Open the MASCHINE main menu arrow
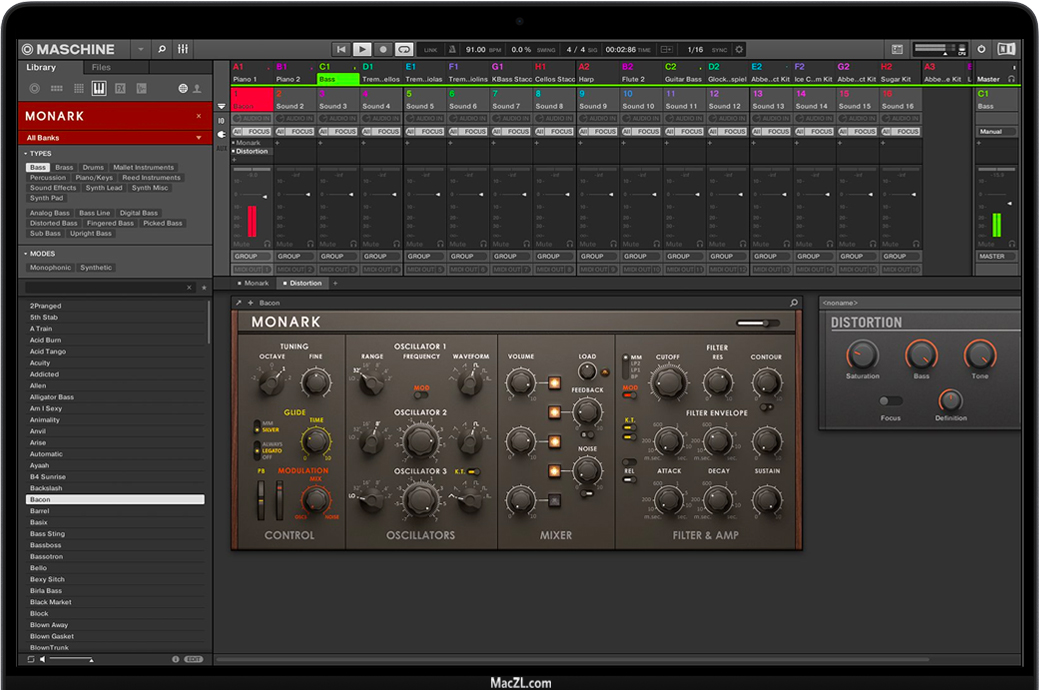Image resolution: width=1040 pixels, height=690 pixels. pos(139,49)
